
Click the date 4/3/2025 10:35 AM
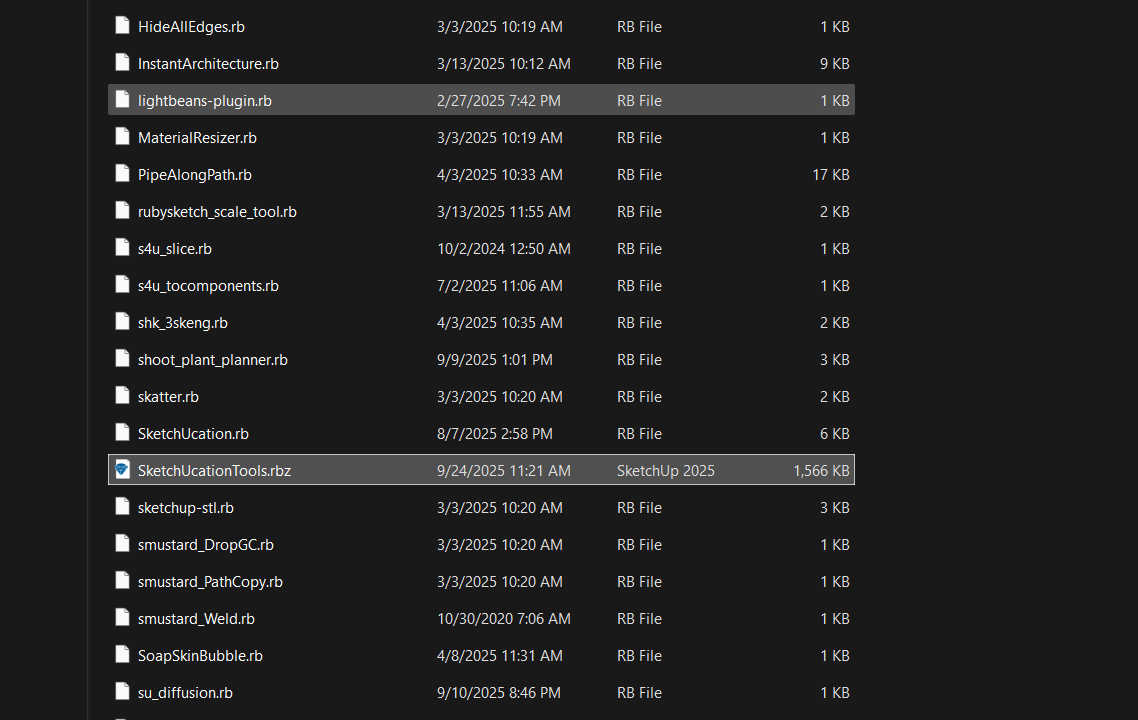coord(500,323)
